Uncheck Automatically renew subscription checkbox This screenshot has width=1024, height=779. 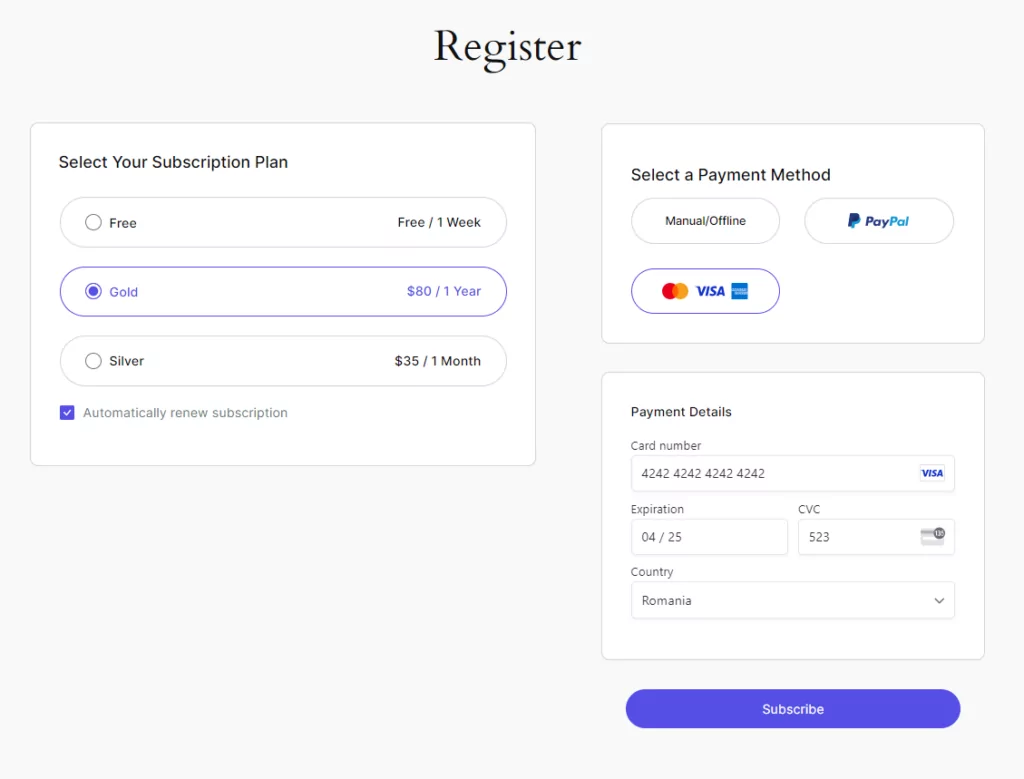pos(67,413)
